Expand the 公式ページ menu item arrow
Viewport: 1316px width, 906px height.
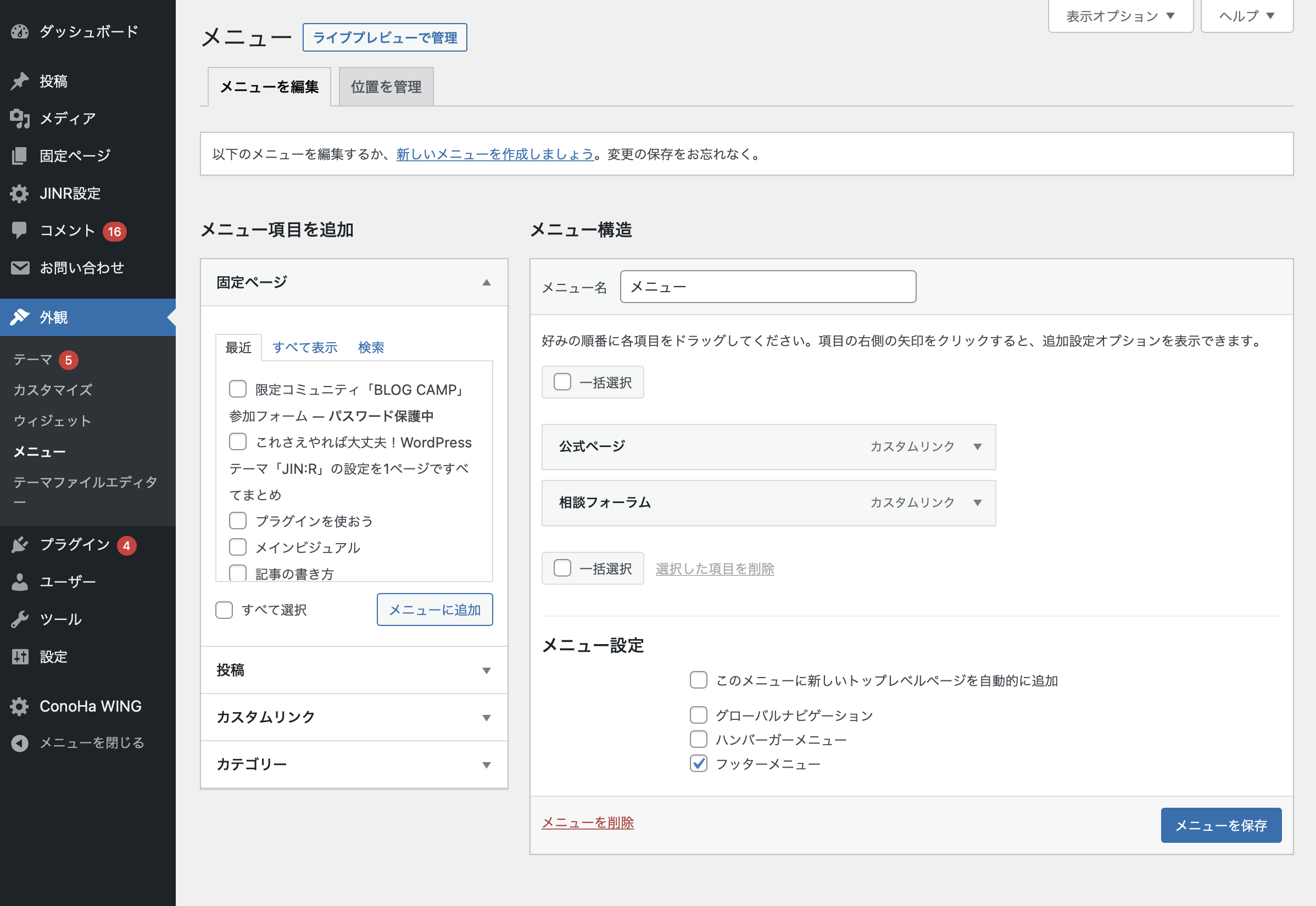pos(978,447)
